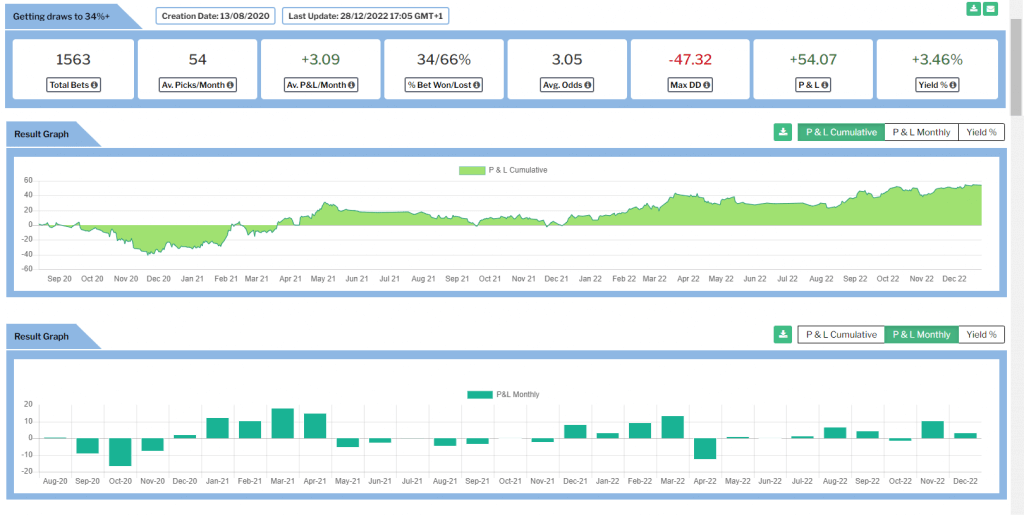Viewport: 1024px width, 516px height.
Task: Click the tall Mar-21 bar in monthly chart
Action: pos(283,423)
